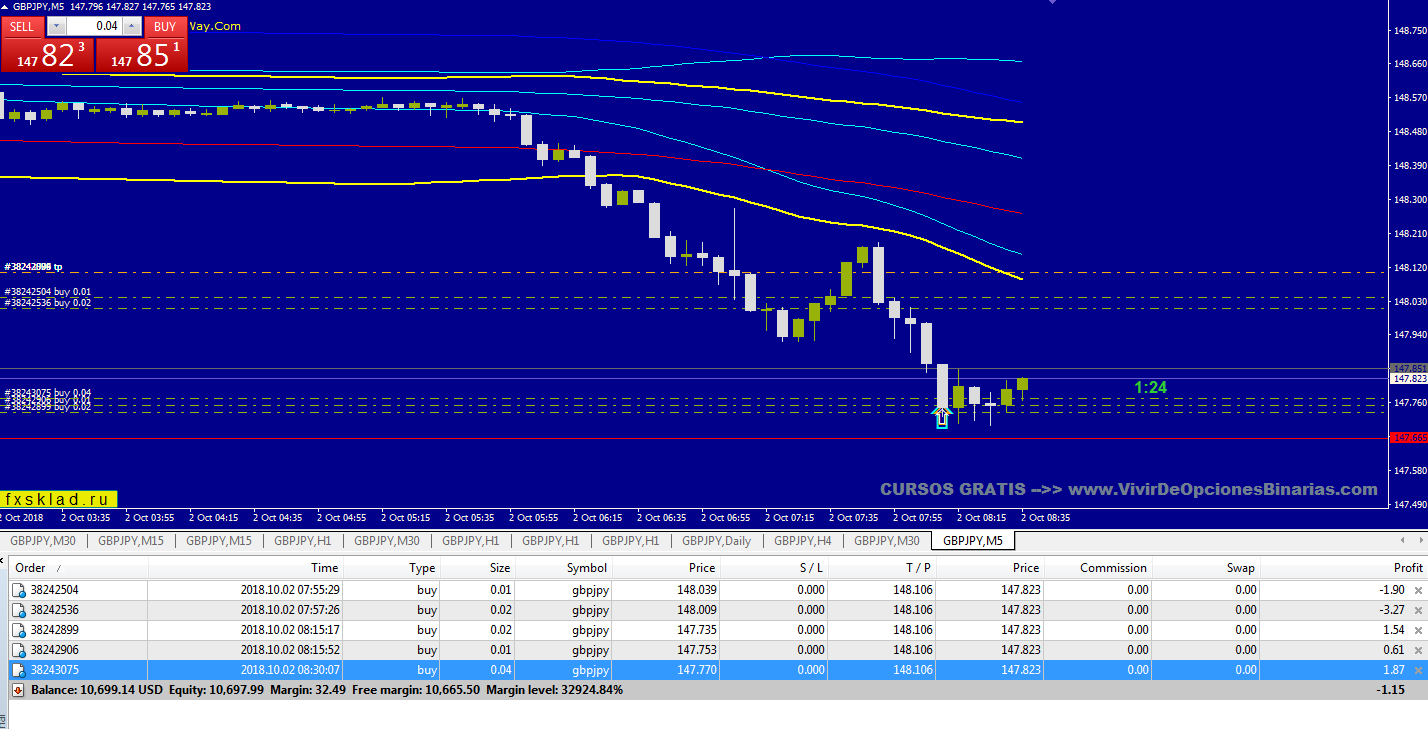This screenshot has height=729, width=1428.
Task: Switch to the GBPJPY,Daily chart tab
Action: pos(716,541)
